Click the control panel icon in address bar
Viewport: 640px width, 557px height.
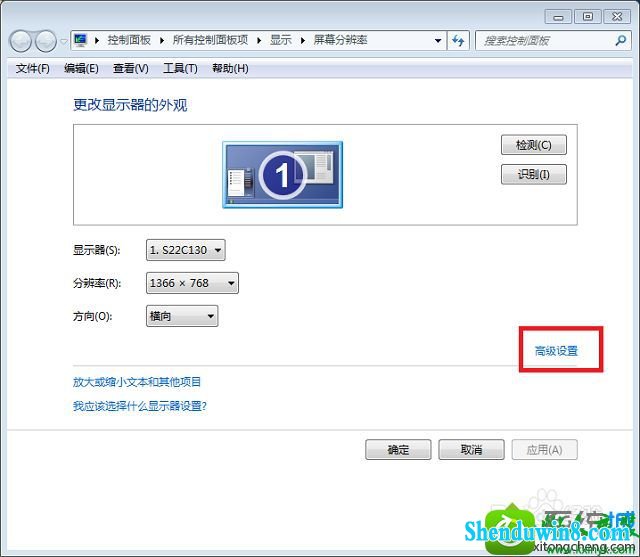point(80,40)
